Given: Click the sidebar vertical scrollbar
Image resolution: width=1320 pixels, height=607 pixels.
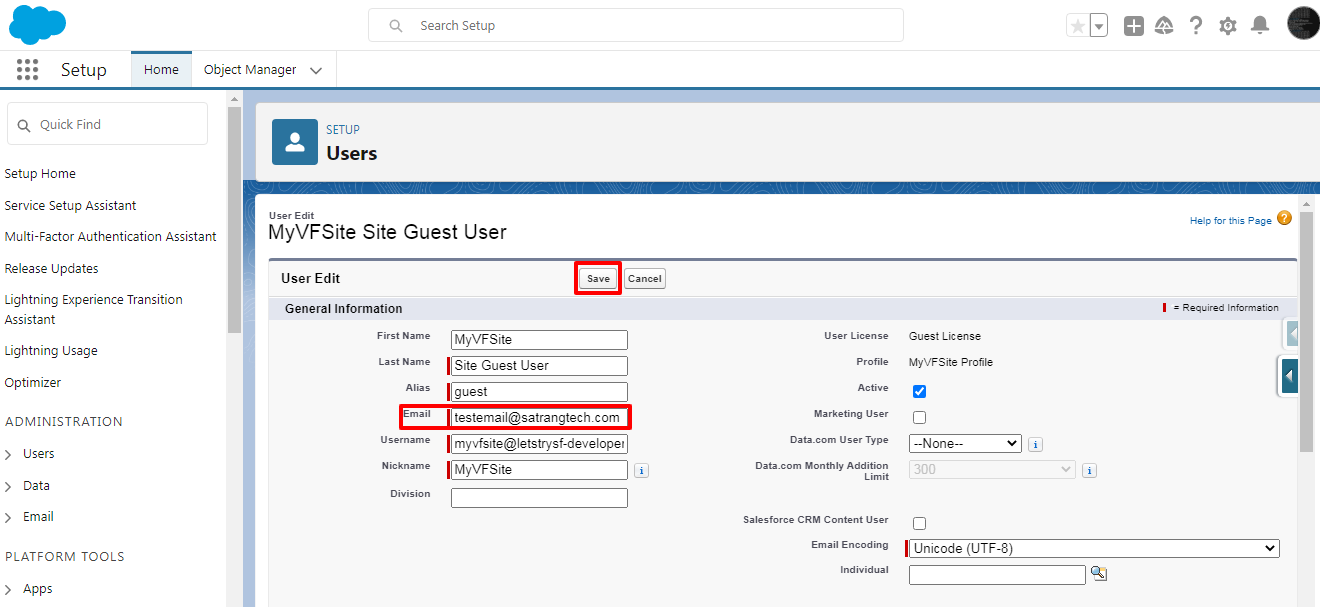Looking at the screenshot, I should [234, 220].
